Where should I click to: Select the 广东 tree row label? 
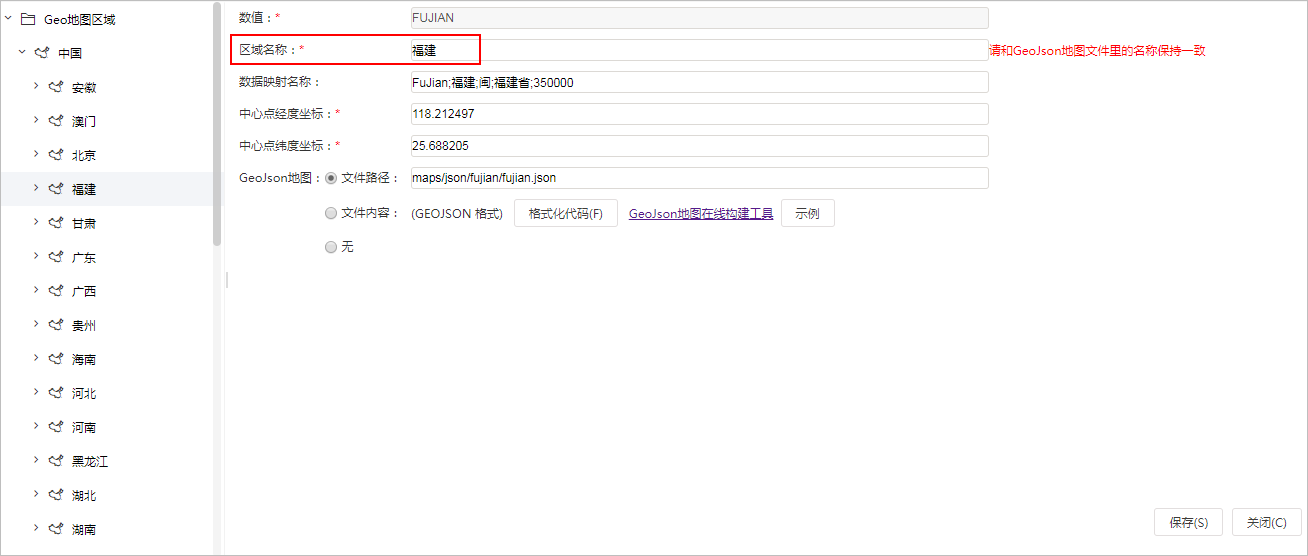point(84,258)
